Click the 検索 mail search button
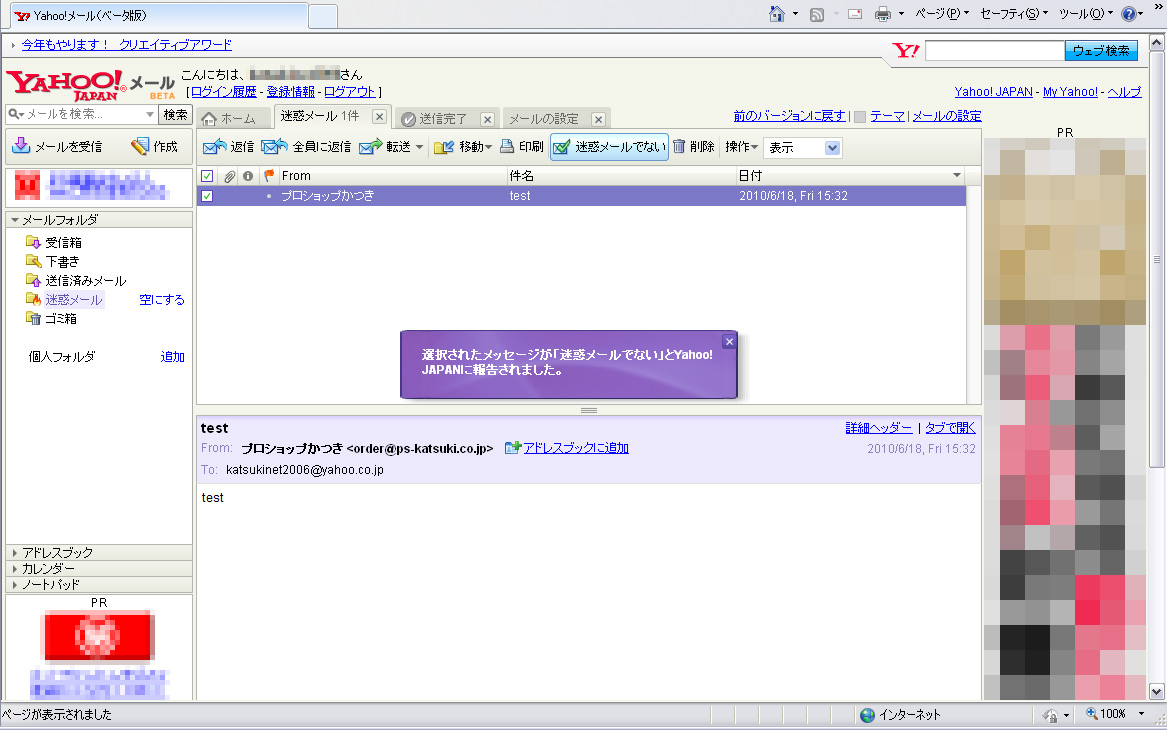1167x730 pixels. click(176, 115)
